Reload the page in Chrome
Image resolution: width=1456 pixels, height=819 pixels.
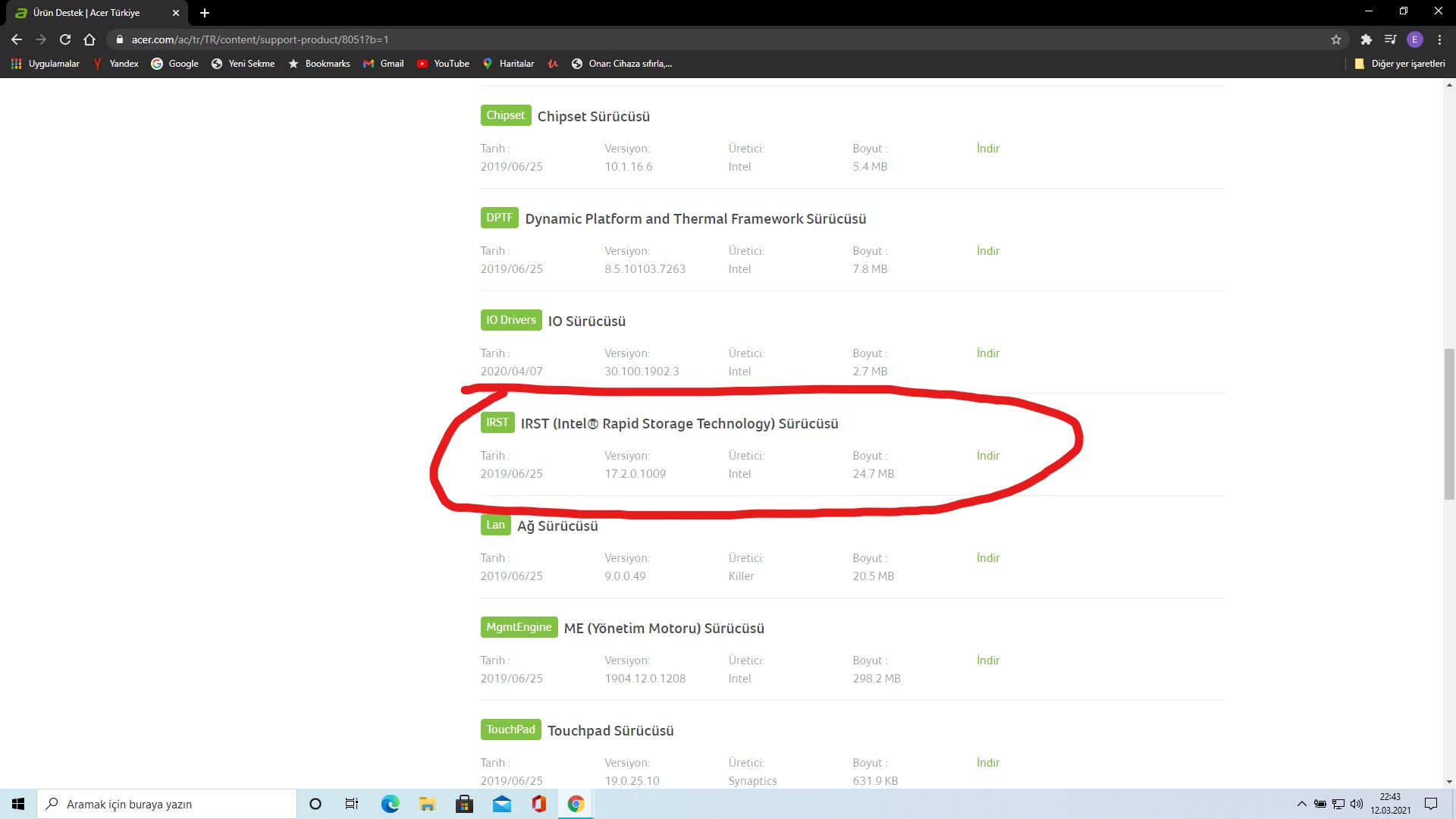[65, 39]
